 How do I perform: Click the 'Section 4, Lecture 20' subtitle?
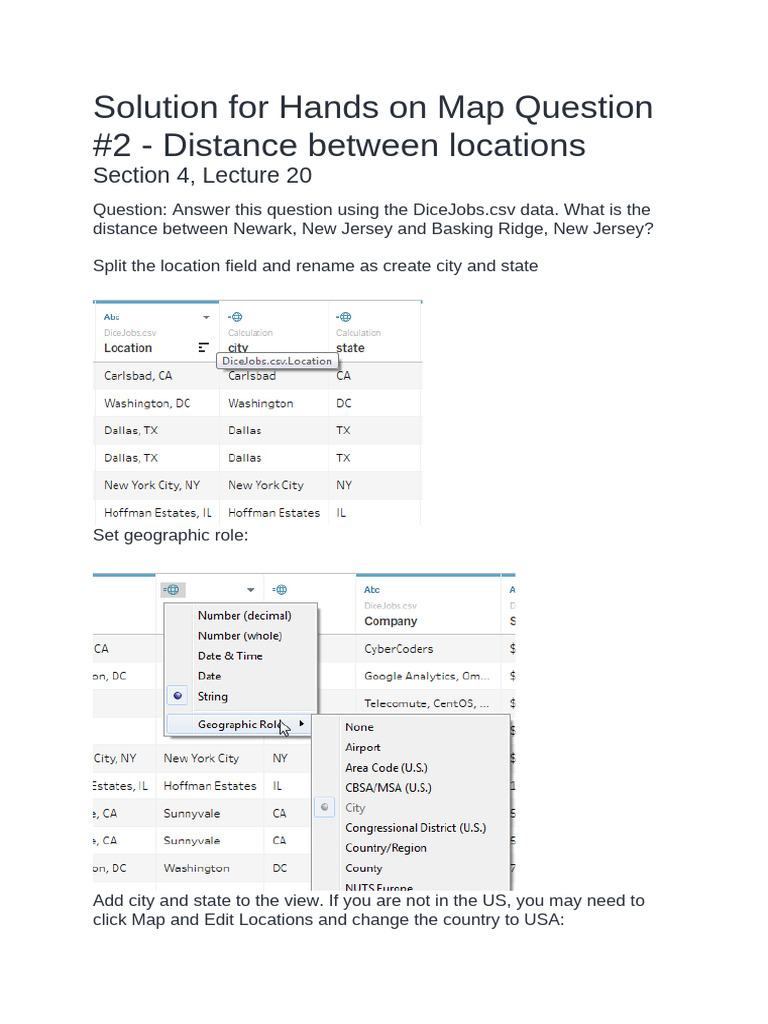[202, 175]
